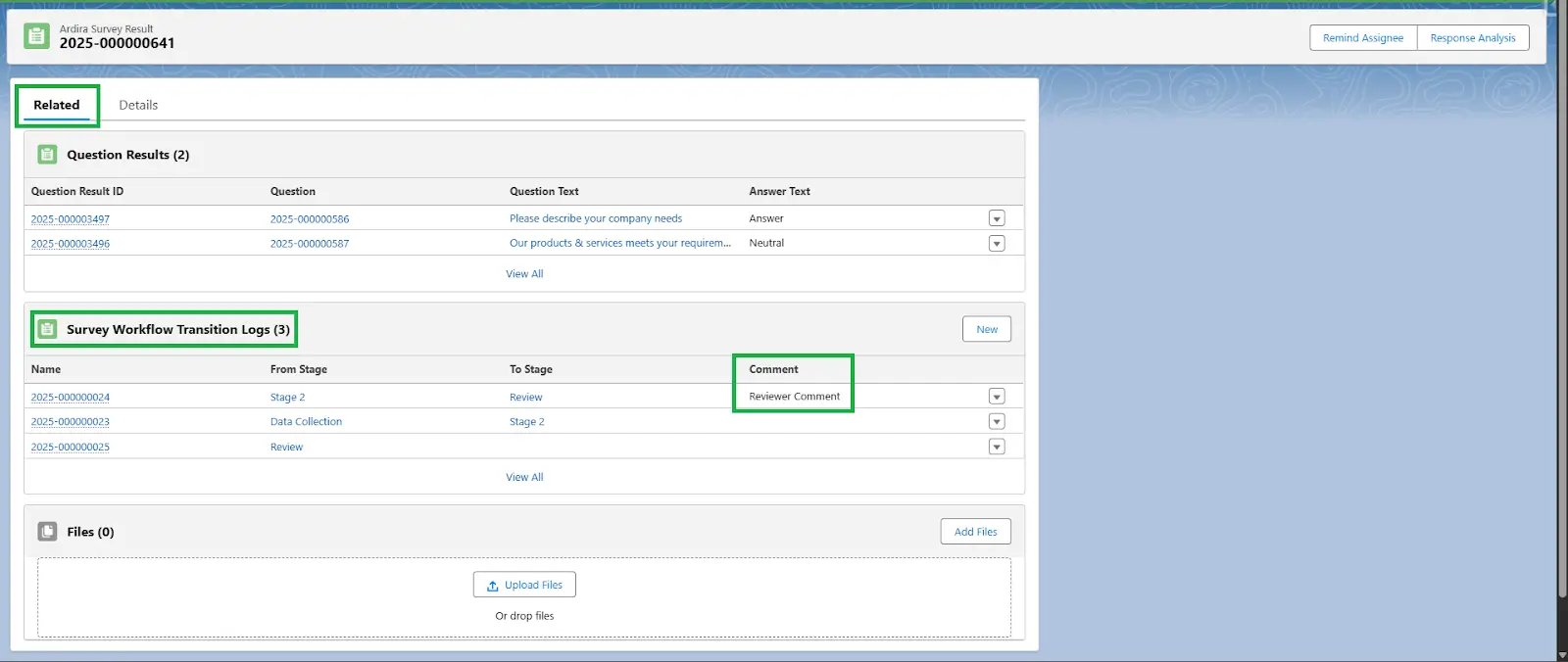Click the Question Text column header
Screen dimensions: 1568x662
[x=544, y=191]
